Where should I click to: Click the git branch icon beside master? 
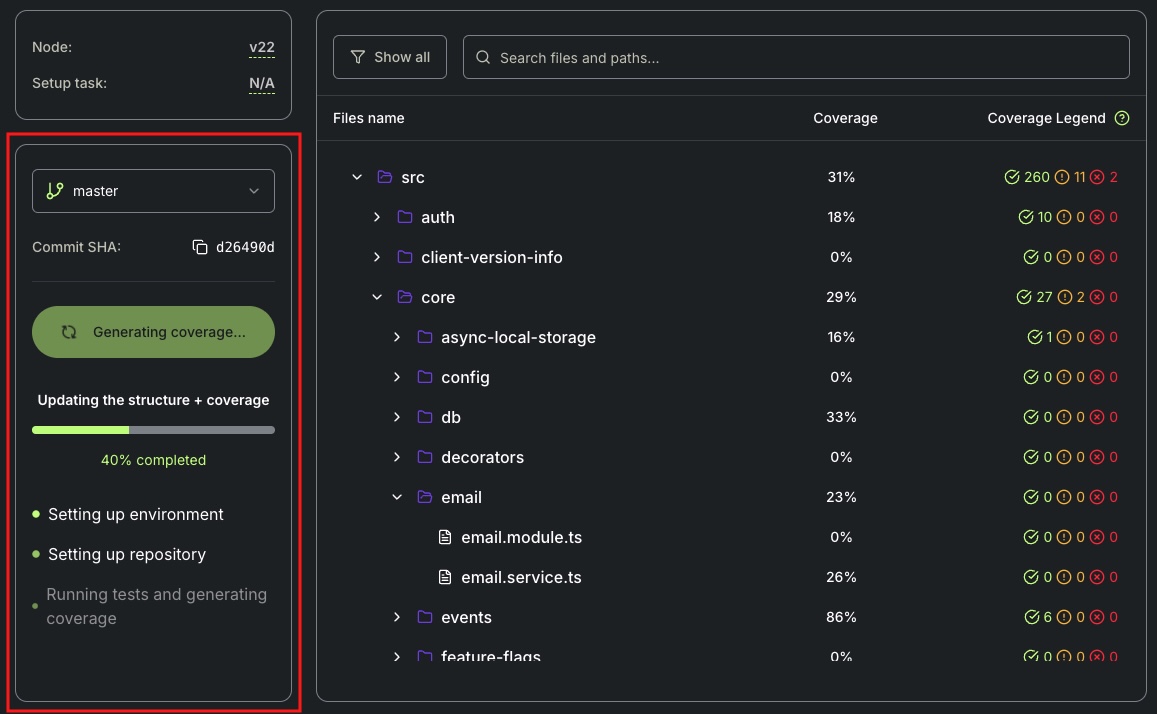55,191
